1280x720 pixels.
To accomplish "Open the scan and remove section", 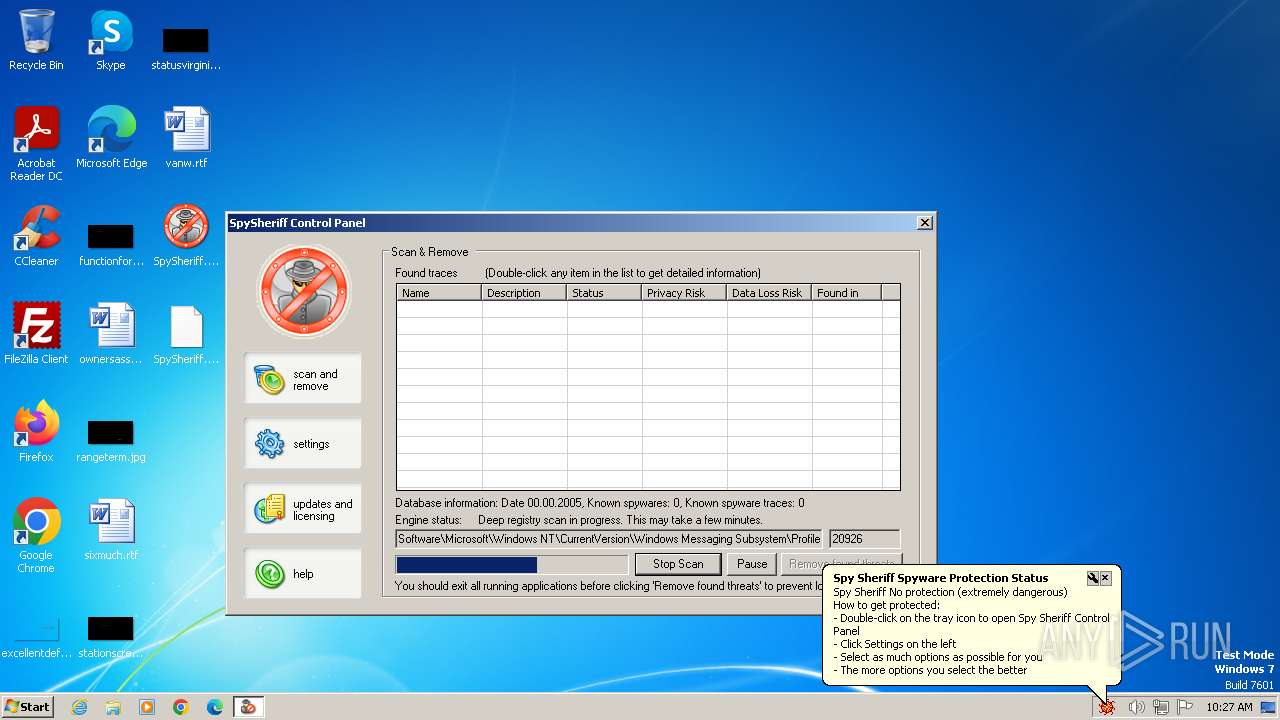I will [x=302, y=379].
